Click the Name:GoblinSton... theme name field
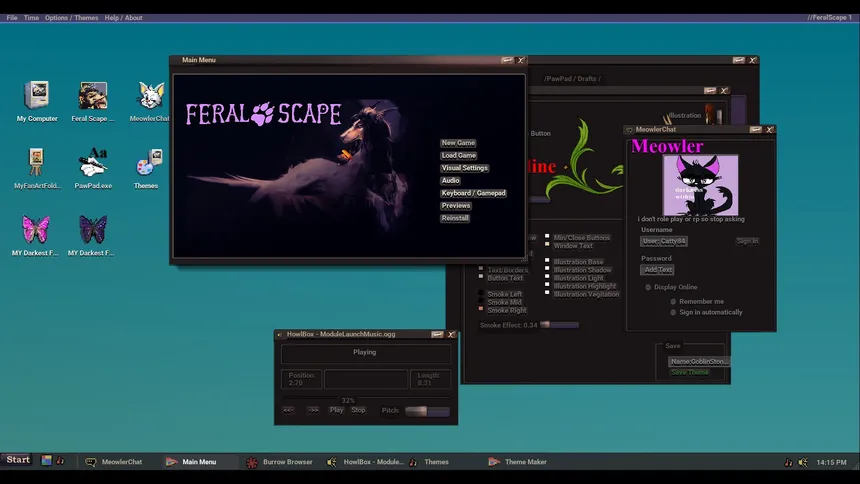This screenshot has width=860, height=484. pos(699,362)
